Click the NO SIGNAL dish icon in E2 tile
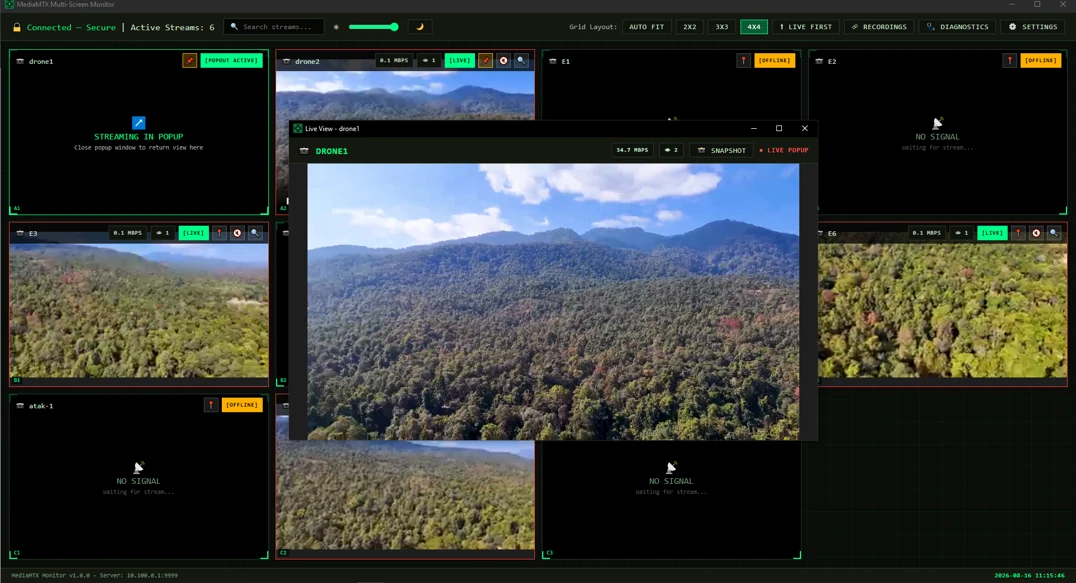Viewport: 1076px width, 583px height. [937, 123]
